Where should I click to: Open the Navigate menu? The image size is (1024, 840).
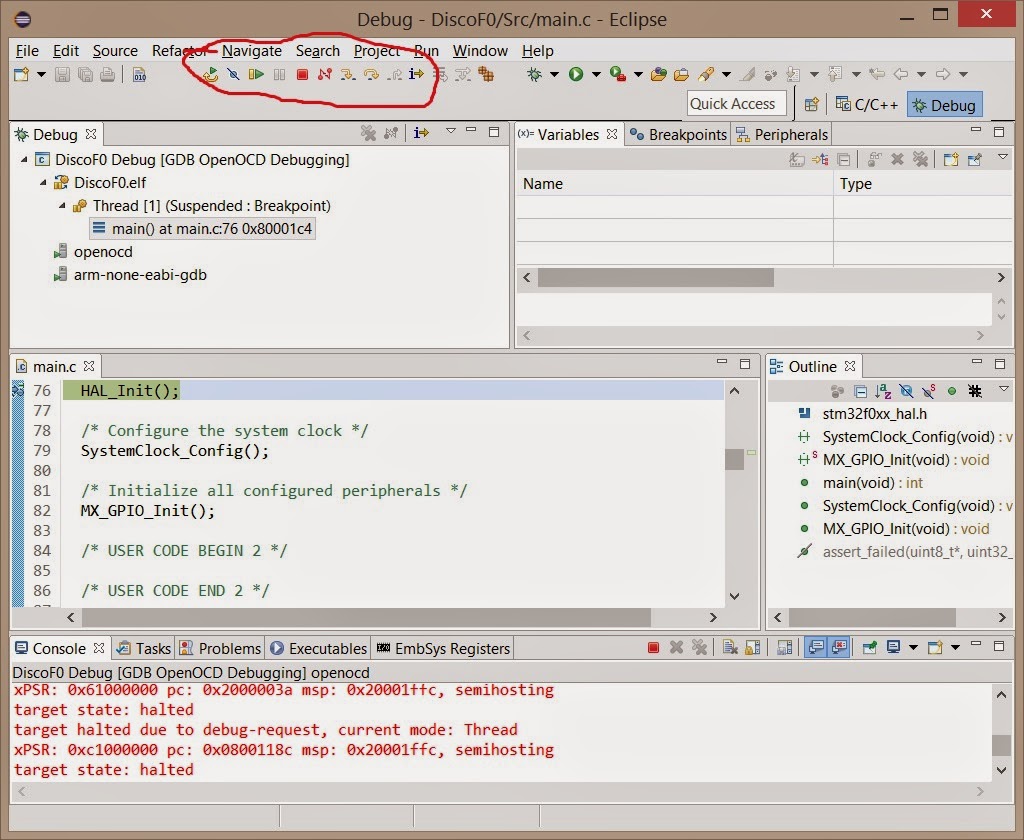pos(252,51)
